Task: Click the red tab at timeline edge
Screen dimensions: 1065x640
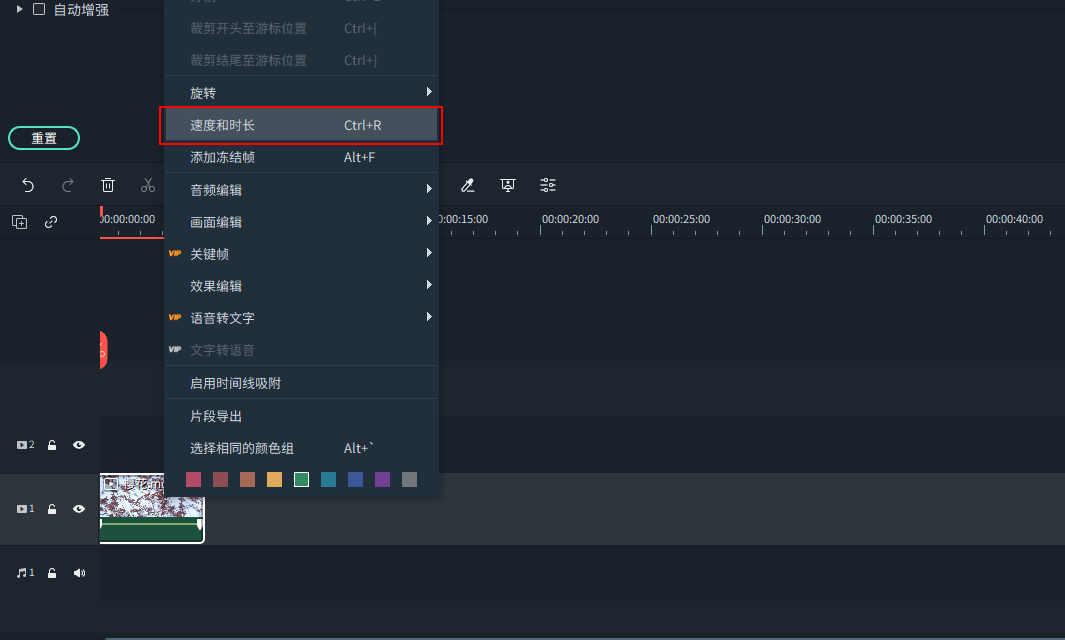Action: (103, 350)
